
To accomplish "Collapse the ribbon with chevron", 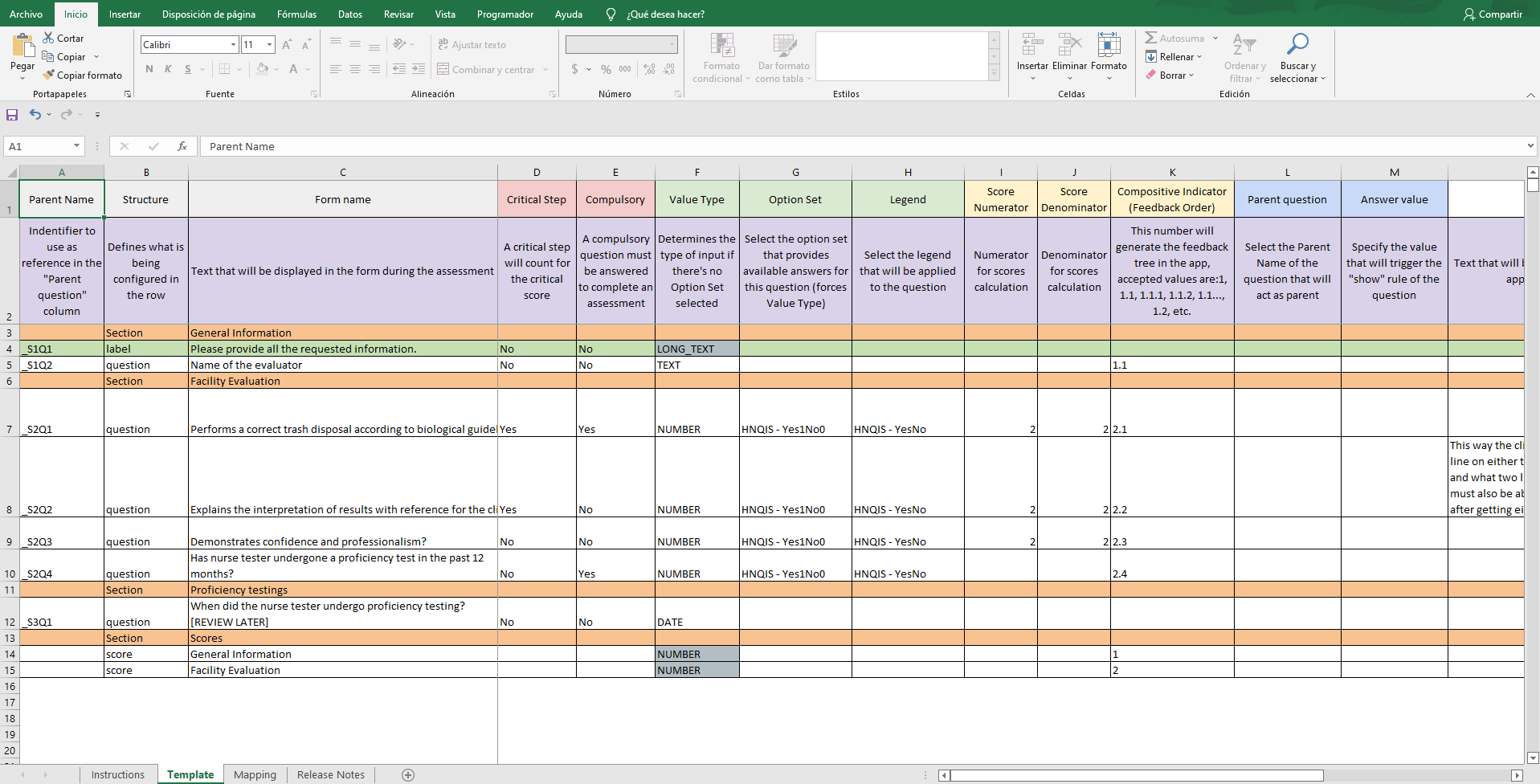I will tap(1530, 95).
